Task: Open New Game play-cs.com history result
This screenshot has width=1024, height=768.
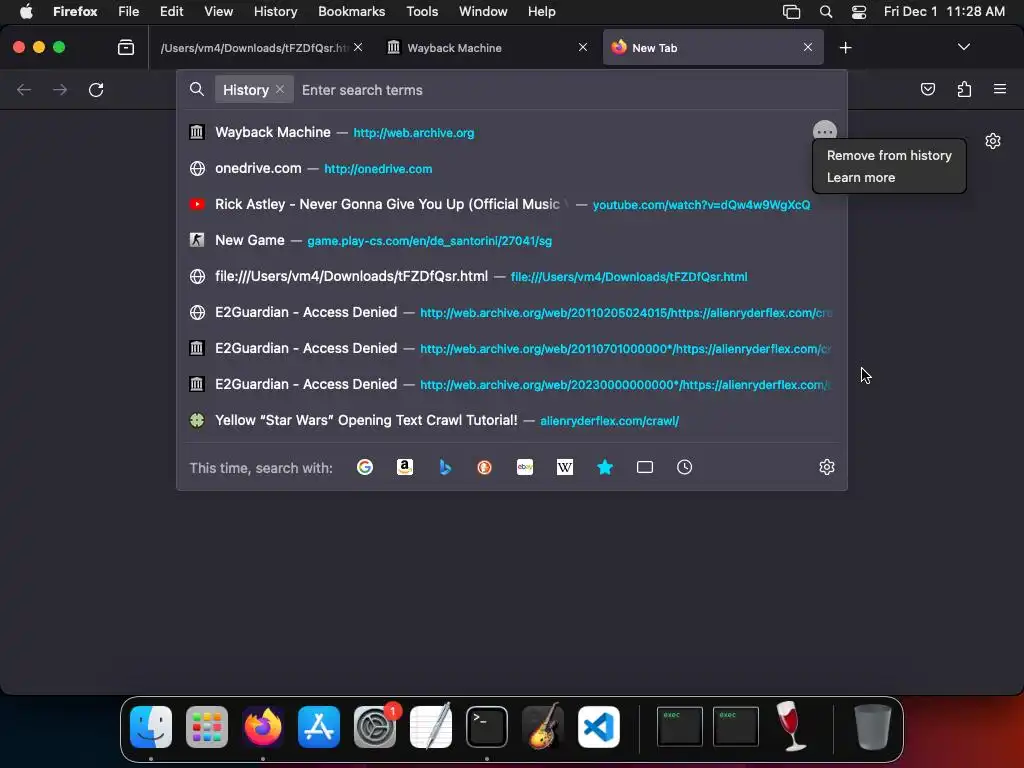Action: pyautogui.click(x=511, y=240)
